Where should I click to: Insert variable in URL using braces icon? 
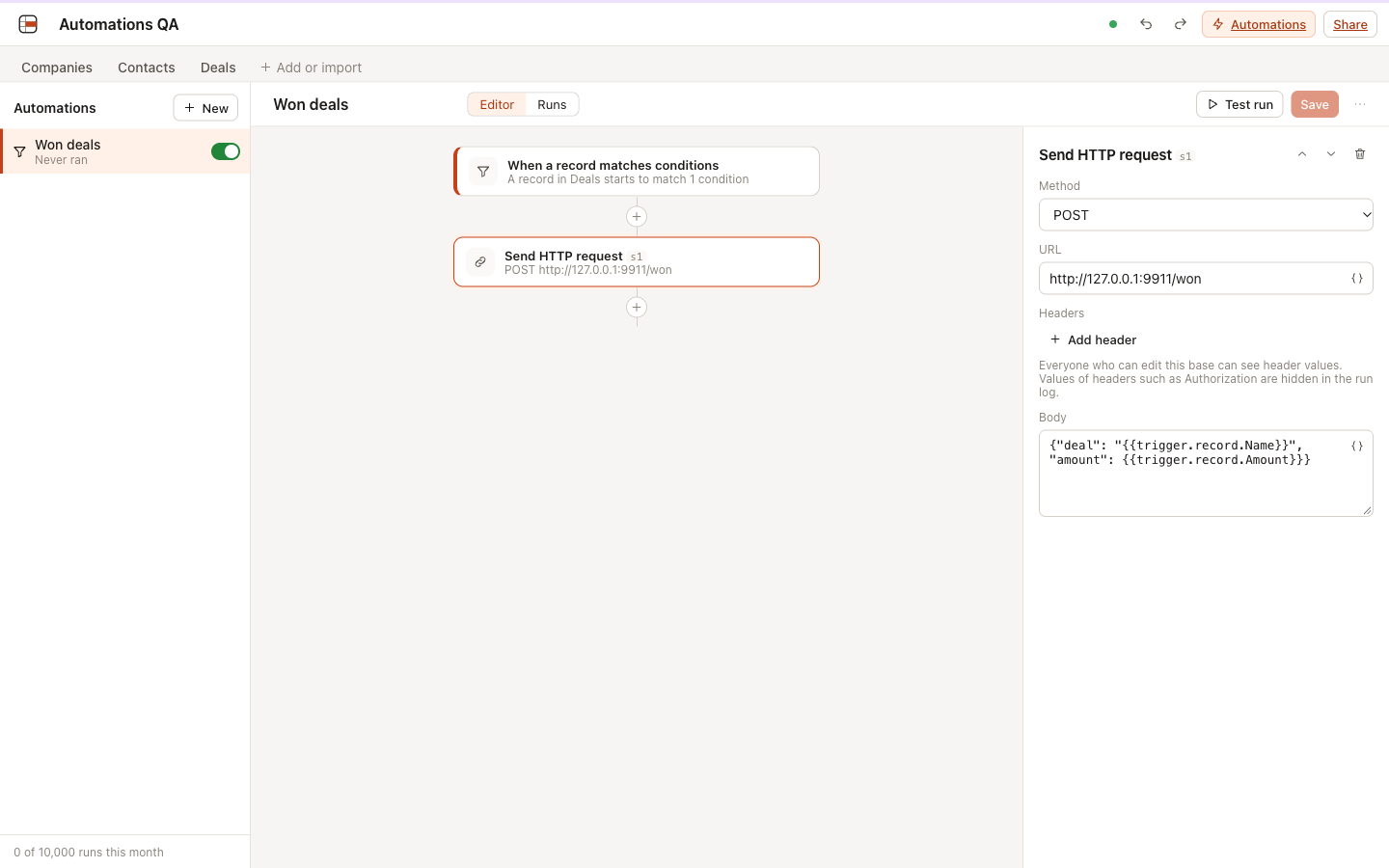click(x=1357, y=279)
